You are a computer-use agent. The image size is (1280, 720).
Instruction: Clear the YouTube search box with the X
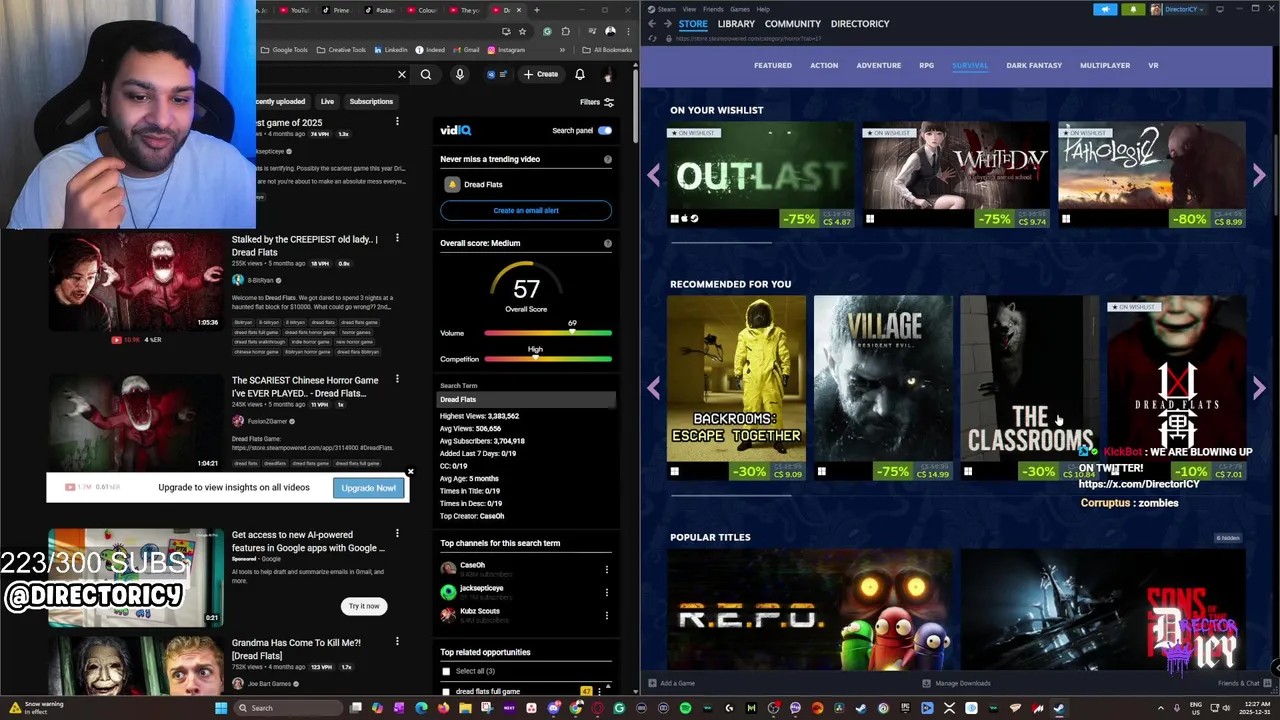pyautogui.click(x=402, y=74)
